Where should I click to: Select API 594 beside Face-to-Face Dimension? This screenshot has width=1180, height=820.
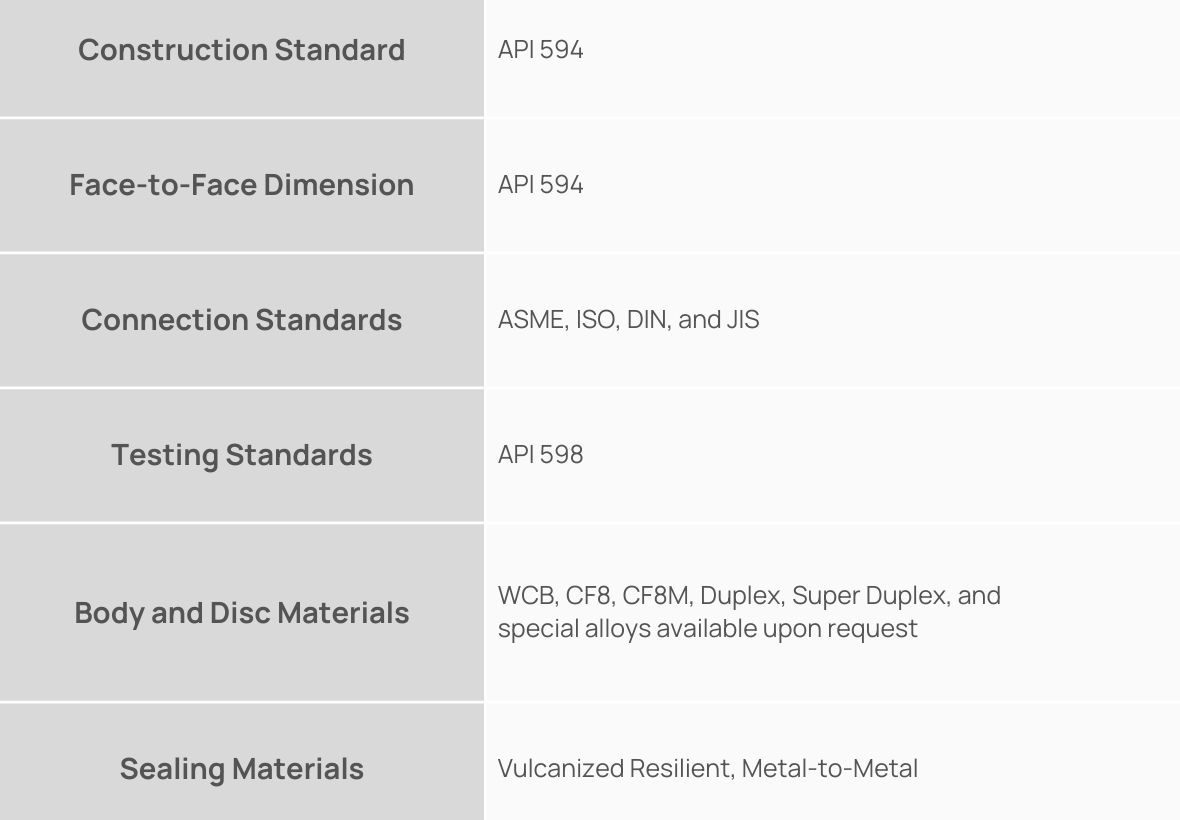pyautogui.click(x=540, y=185)
